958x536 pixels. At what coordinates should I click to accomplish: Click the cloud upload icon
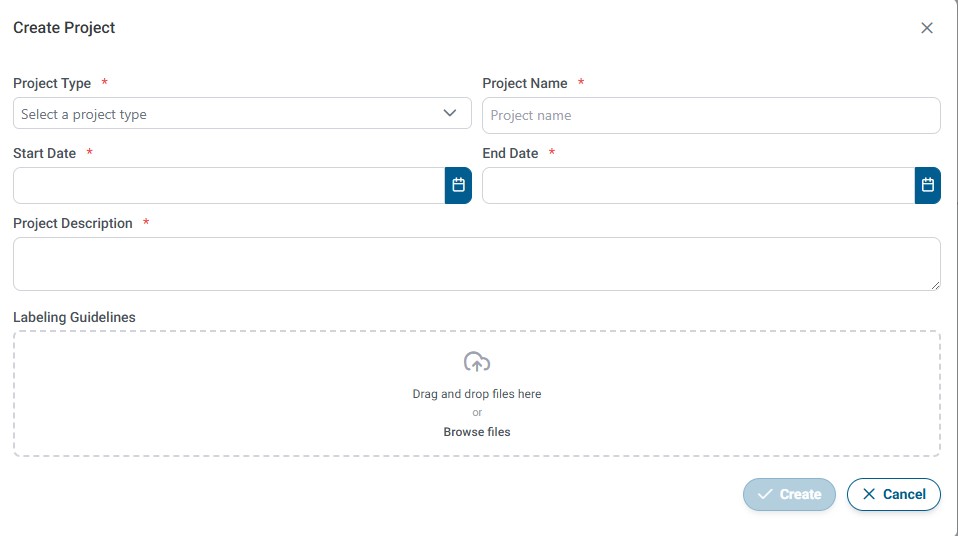477,362
